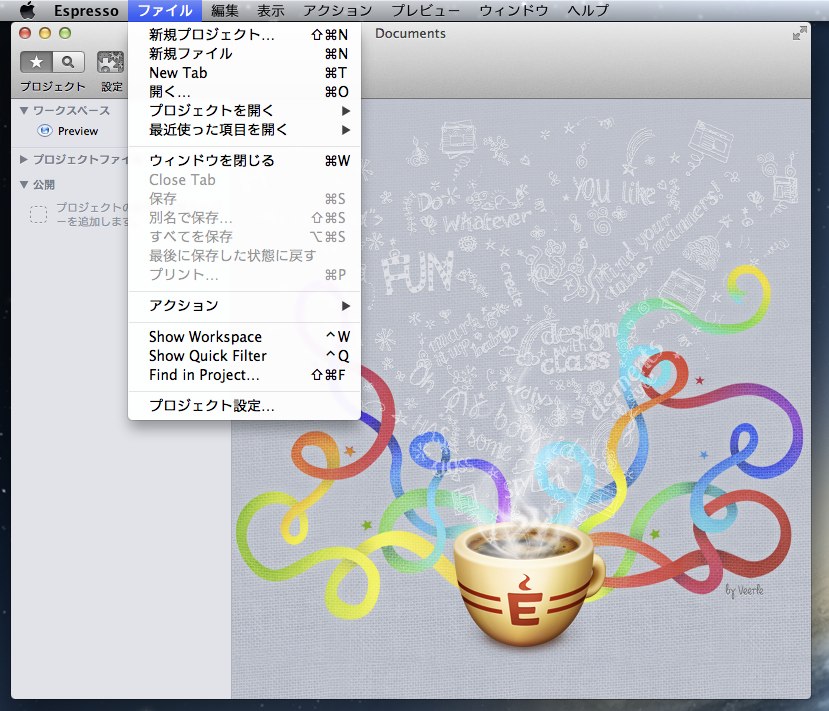Open the Apple menu
The height and width of the screenshot is (711, 829).
point(26,10)
